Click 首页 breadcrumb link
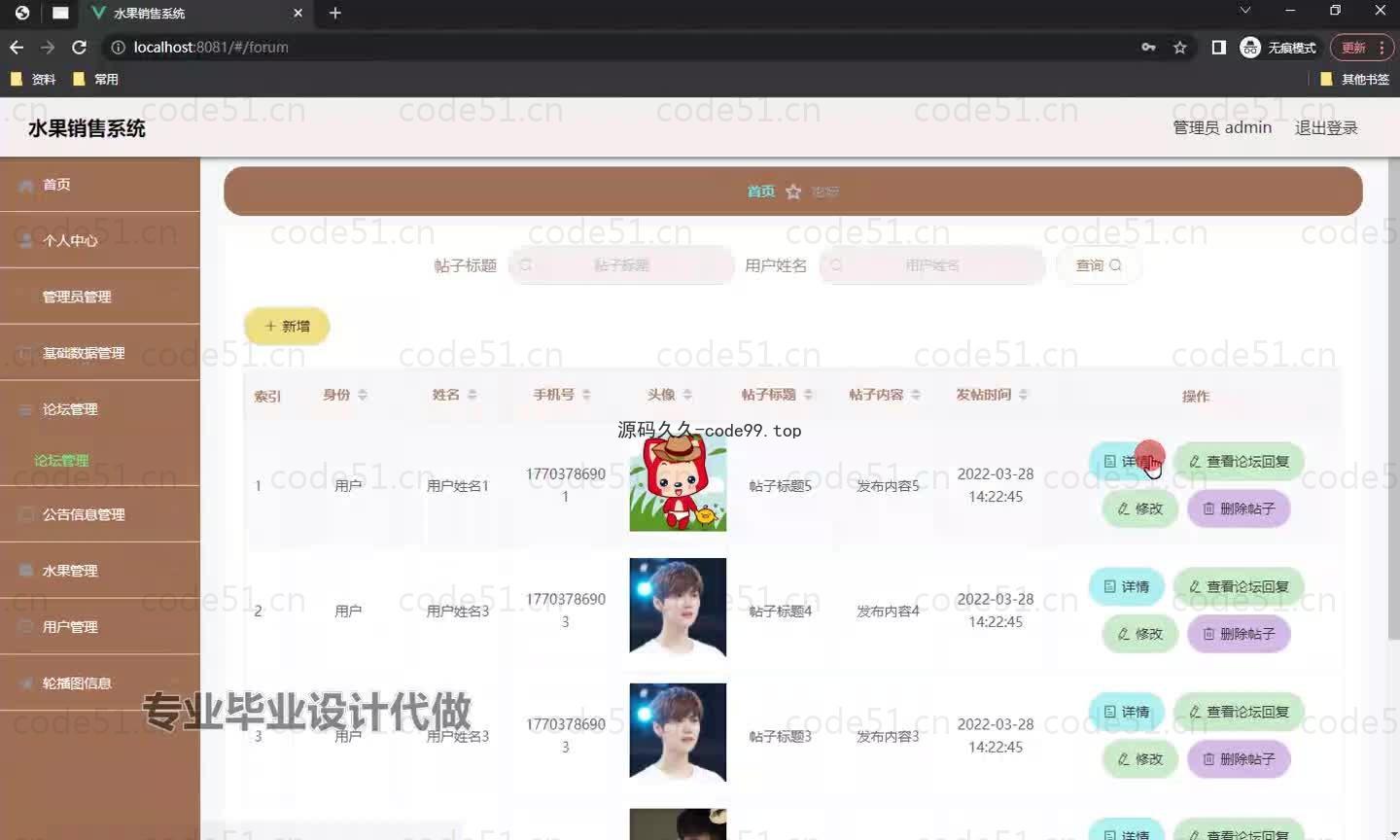The width and height of the screenshot is (1400, 840). coord(760,192)
